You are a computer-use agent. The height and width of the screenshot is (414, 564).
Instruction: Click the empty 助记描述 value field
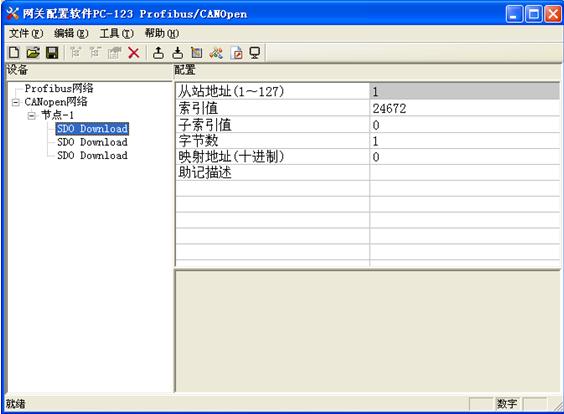pos(464,173)
